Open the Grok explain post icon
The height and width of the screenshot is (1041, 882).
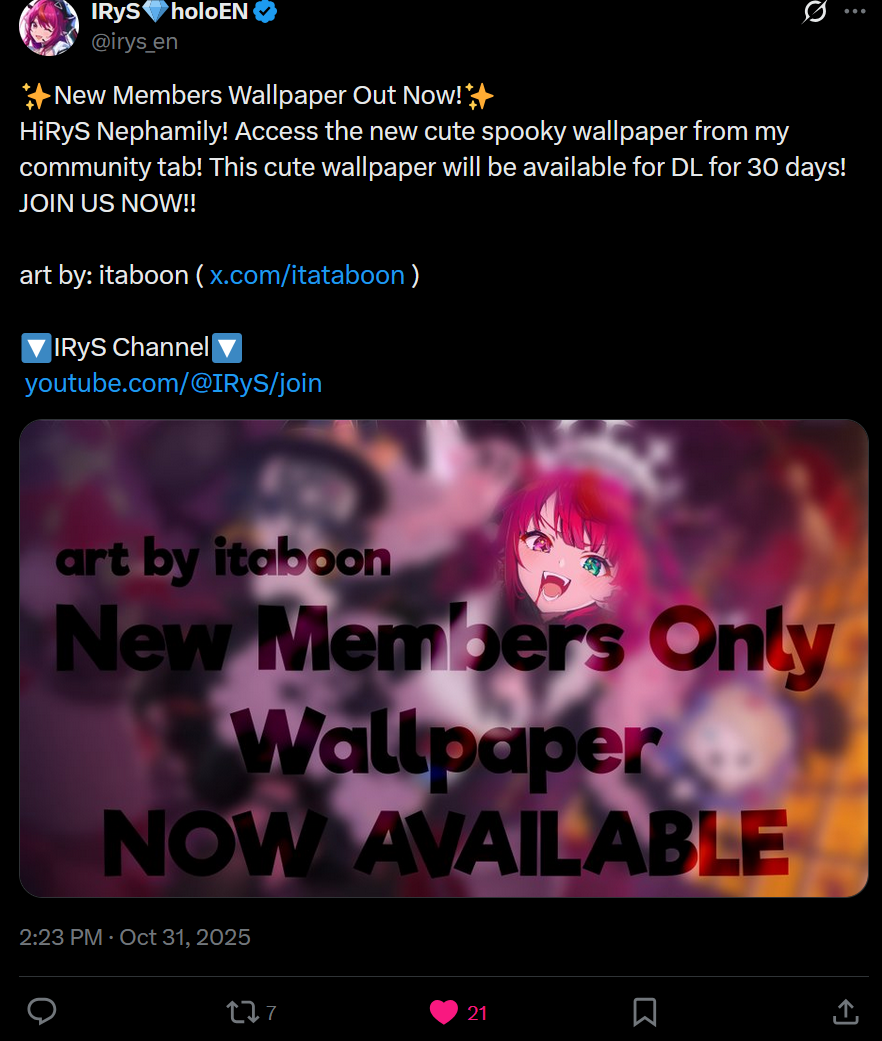click(x=814, y=11)
